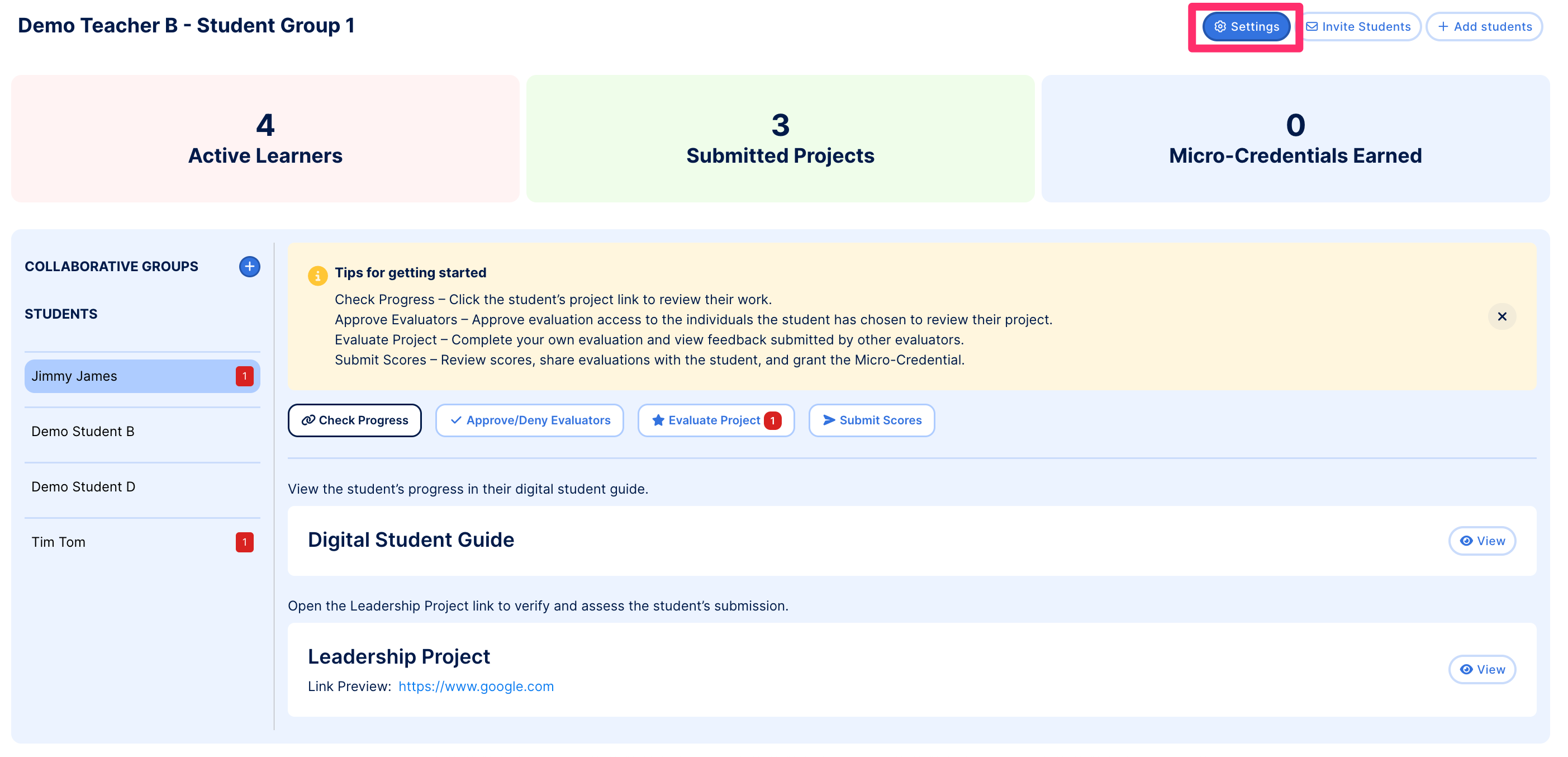This screenshot has width=1568, height=757.
Task: Go to the Submit Scores tab
Action: tap(871, 420)
